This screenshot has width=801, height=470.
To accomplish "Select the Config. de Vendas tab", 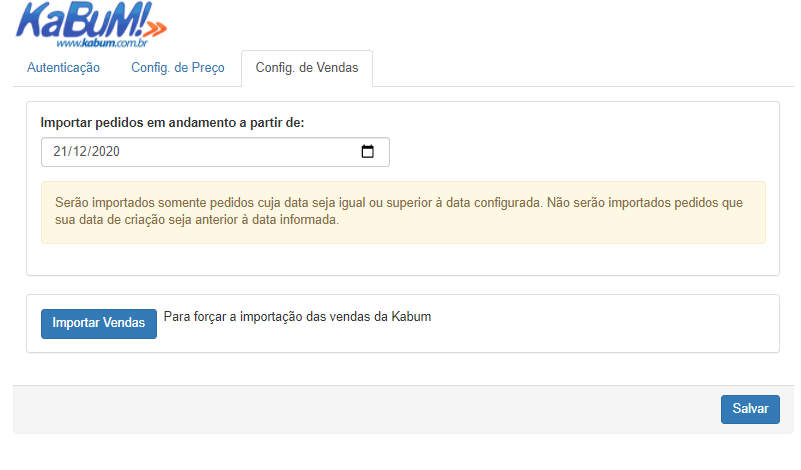I will 307,68.
